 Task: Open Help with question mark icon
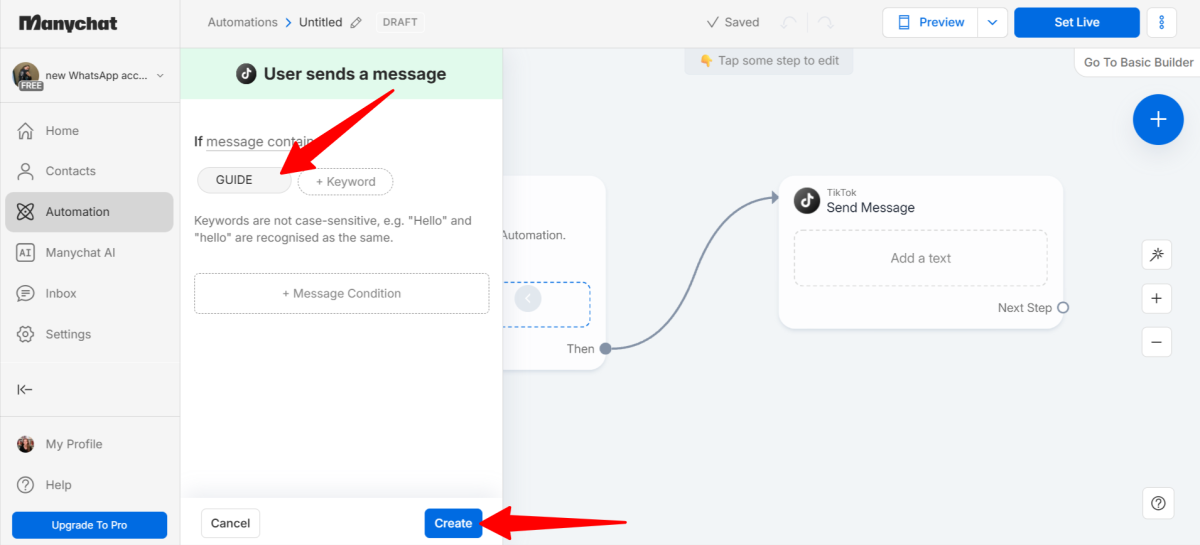(x=26, y=485)
